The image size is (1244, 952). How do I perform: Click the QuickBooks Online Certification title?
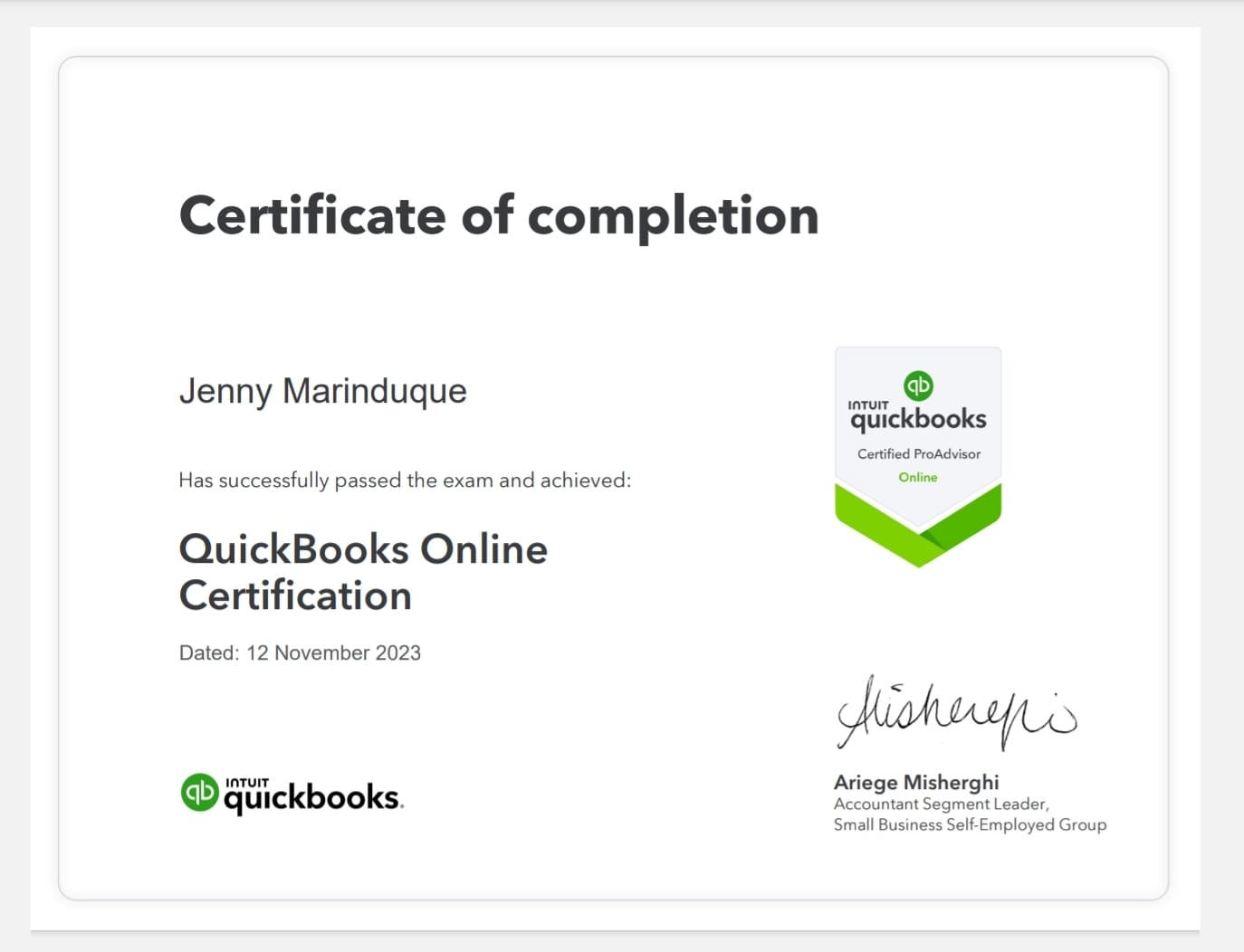coord(363,572)
